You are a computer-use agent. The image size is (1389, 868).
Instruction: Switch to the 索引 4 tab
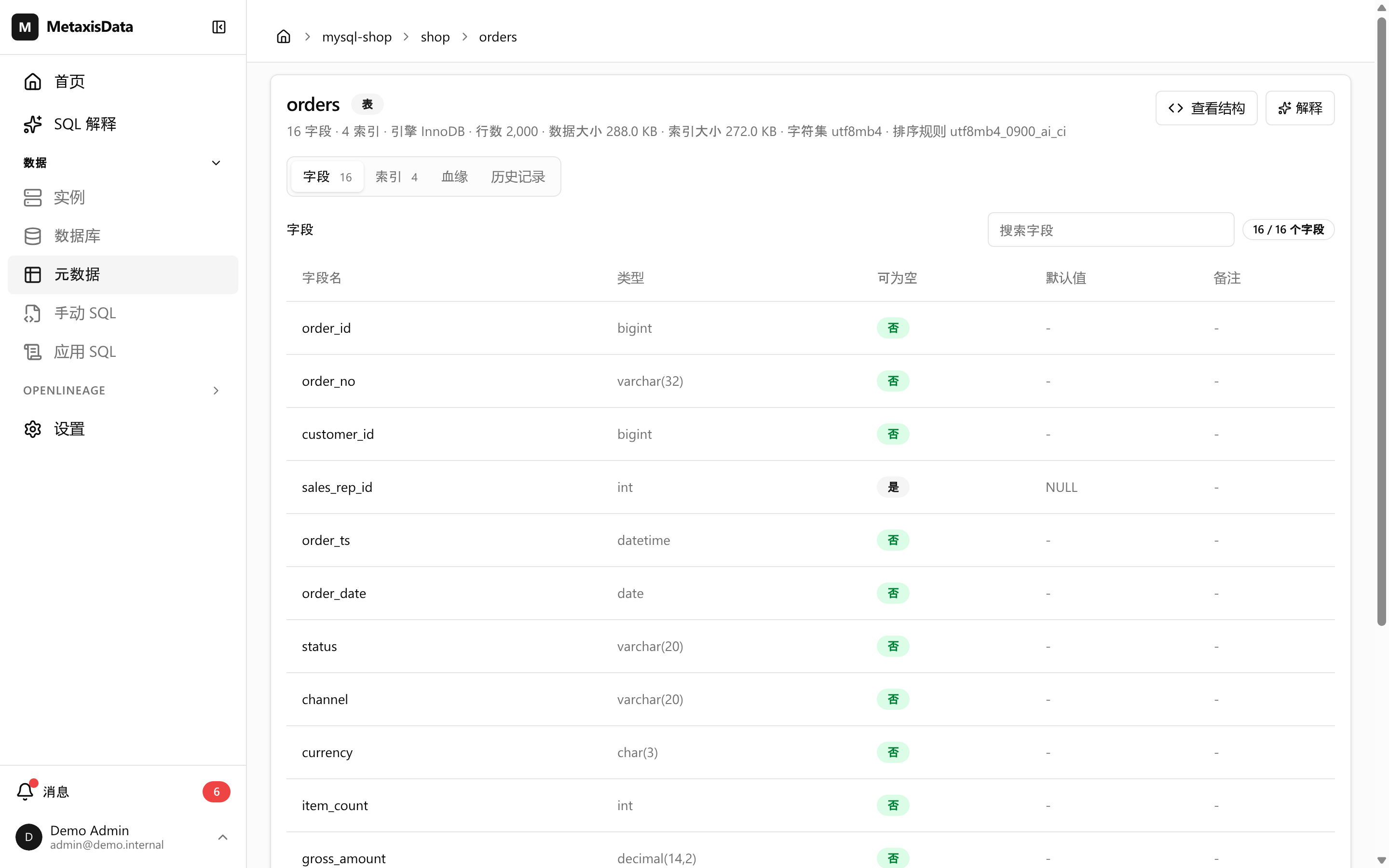(396, 177)
